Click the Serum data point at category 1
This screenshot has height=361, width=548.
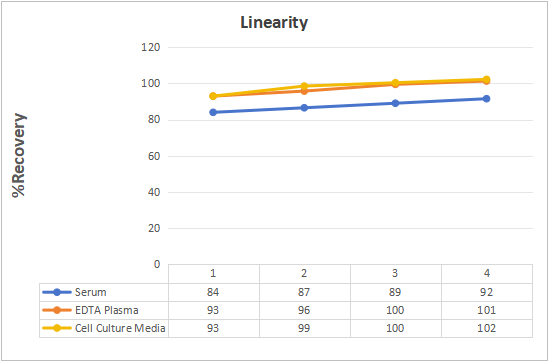click(213, 112)
